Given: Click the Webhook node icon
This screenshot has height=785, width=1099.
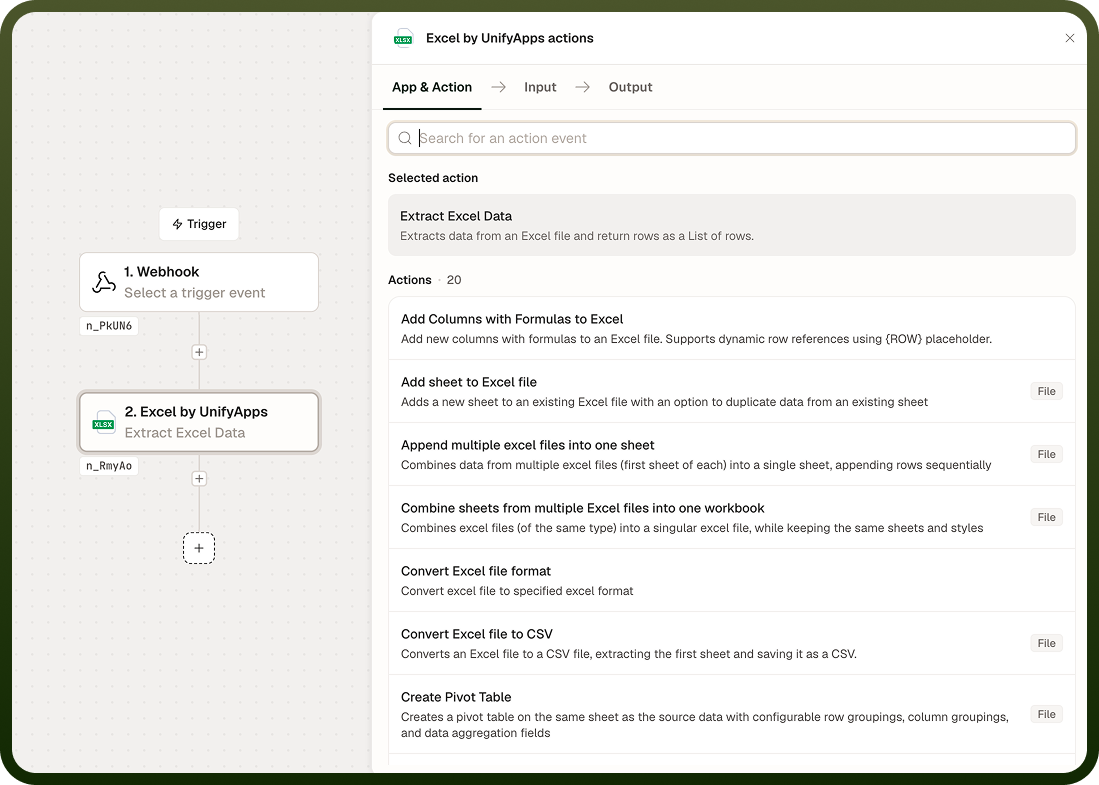Looking at the screenshot, I should [104, 282].
